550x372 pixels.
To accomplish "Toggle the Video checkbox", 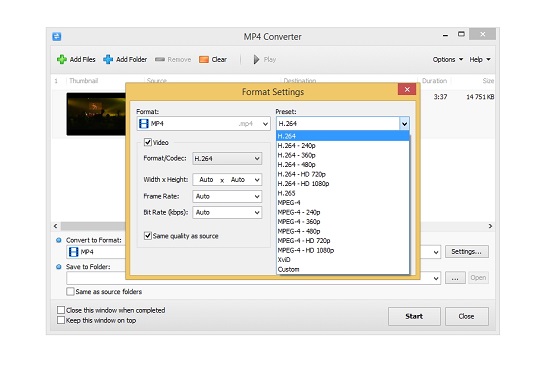I will coord(148,142).
